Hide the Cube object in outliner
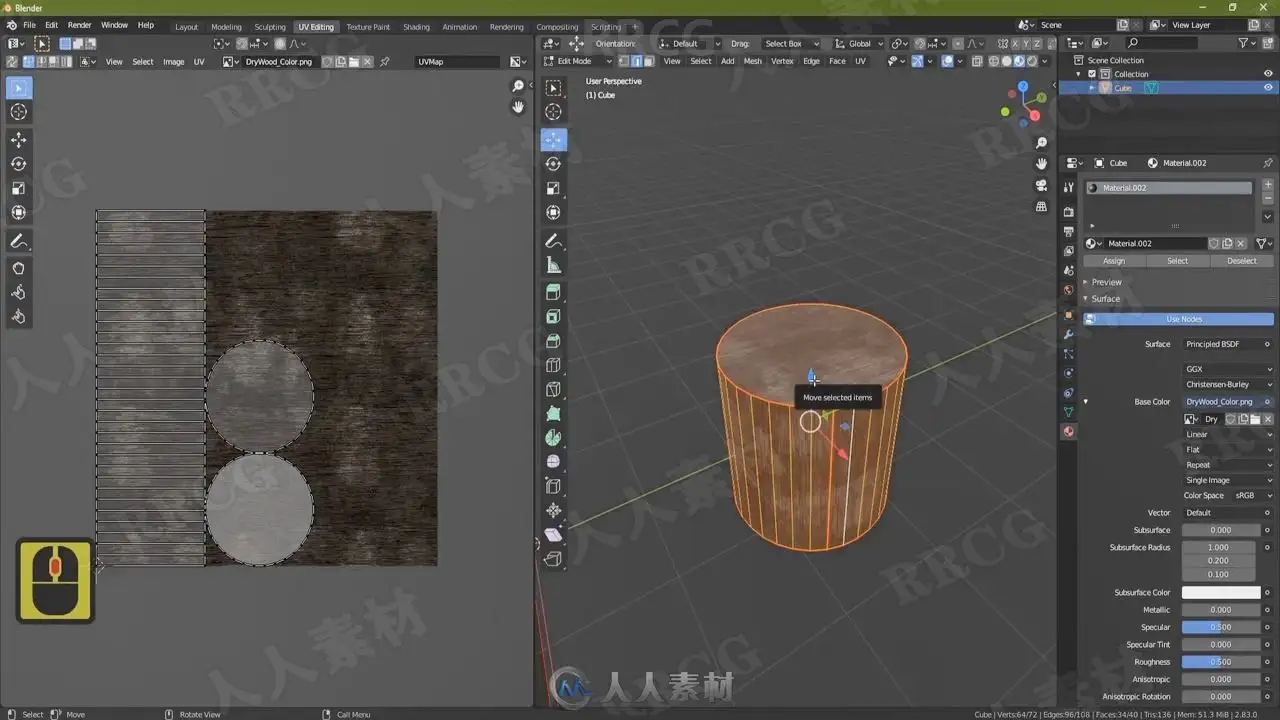Viewport: 1280px width, 720px height. 1267,88
